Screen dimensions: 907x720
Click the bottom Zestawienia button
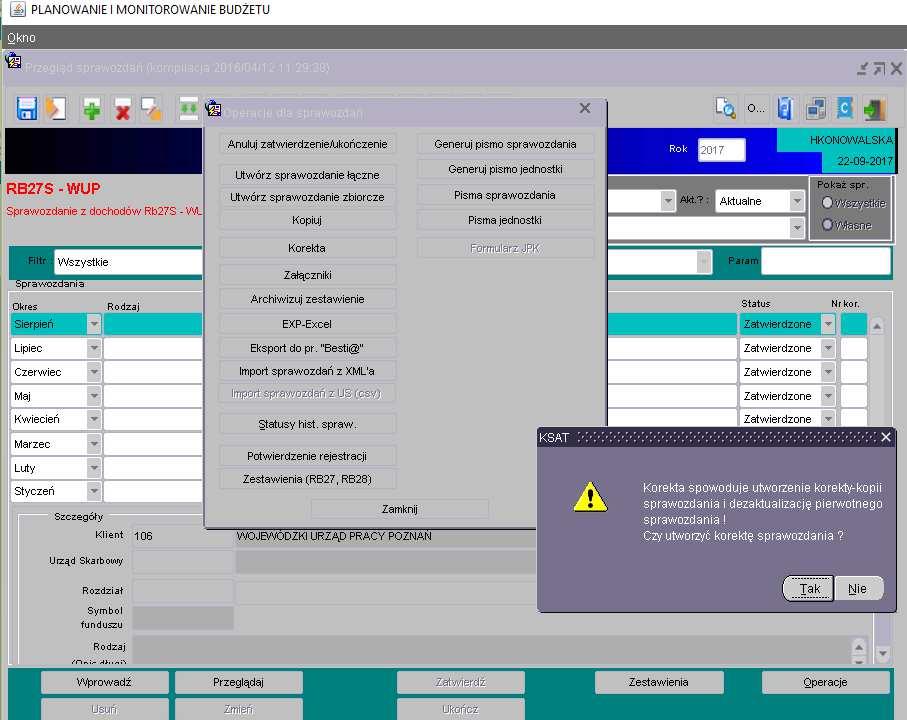coord(659,682)
